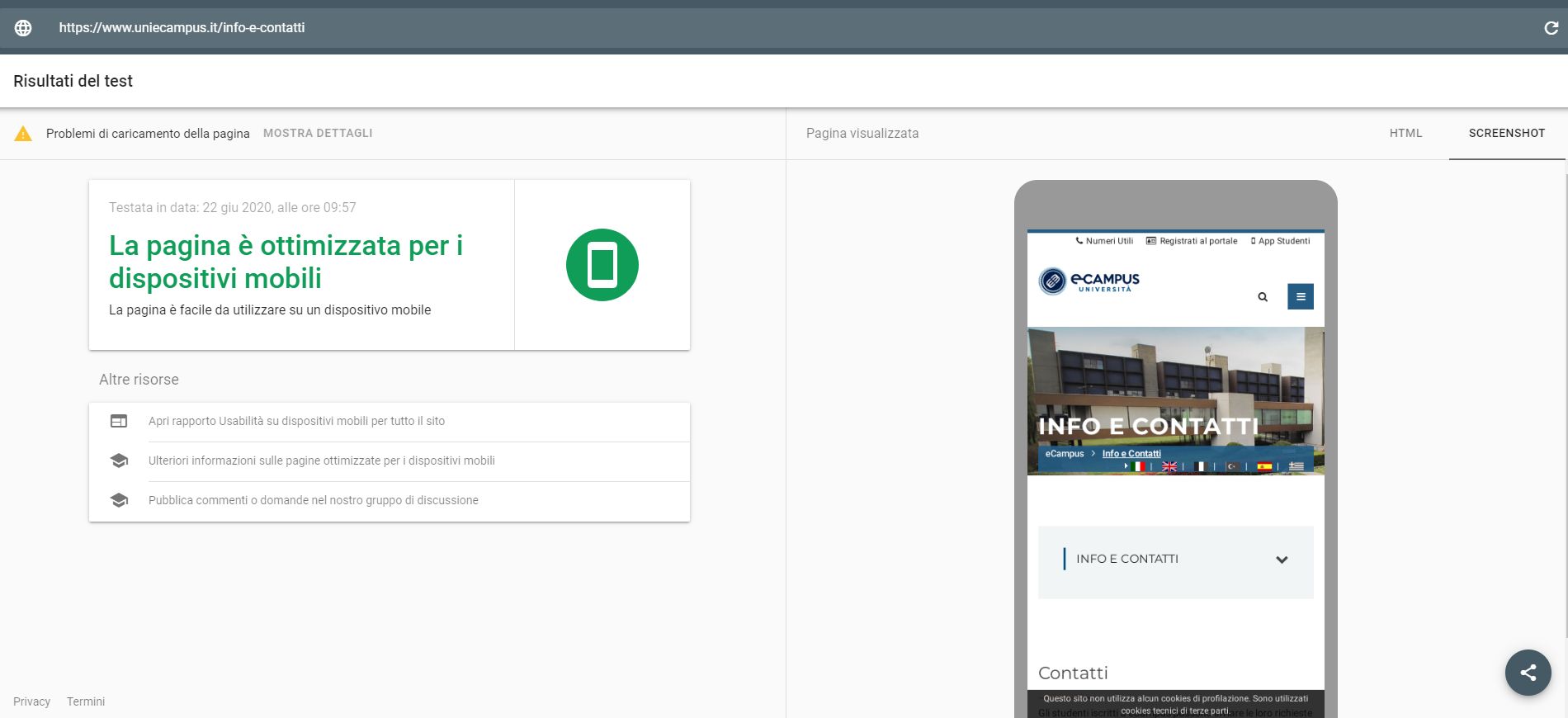The width and height of the screenshot is (1568, 718).
Task: Click the 'Risultati del test' heading
Action: coord(73,81)
